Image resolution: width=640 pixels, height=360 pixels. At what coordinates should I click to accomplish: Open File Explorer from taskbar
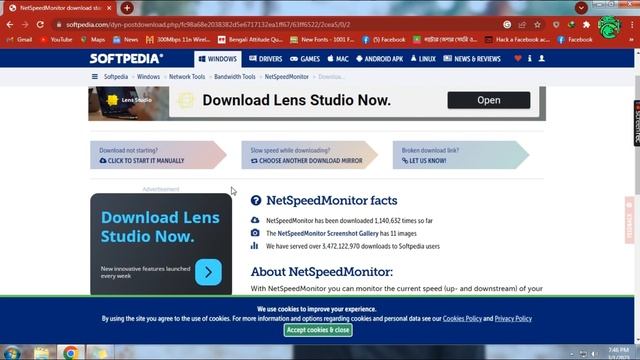[x=41, y=353]
